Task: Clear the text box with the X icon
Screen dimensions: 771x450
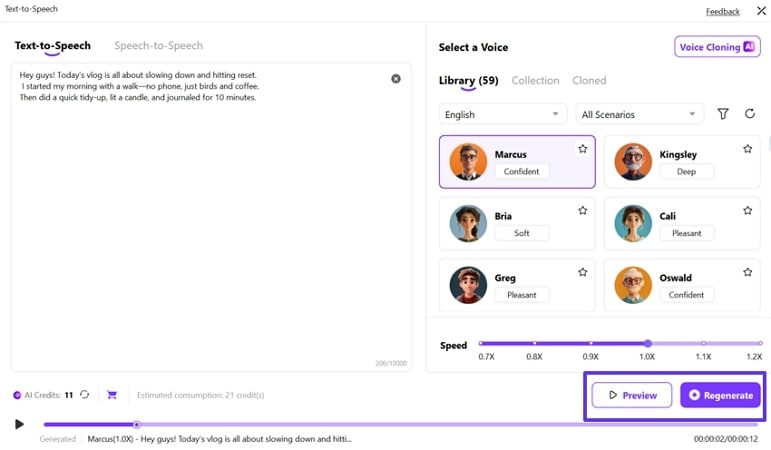Action: pos(396,78)
